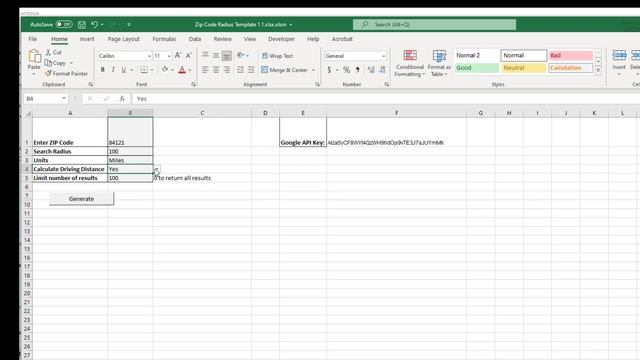The width and height of the screenshot is (640, 360).
Task: Open the Data tab
Action: pyautogui.click(x=195, y=39)
